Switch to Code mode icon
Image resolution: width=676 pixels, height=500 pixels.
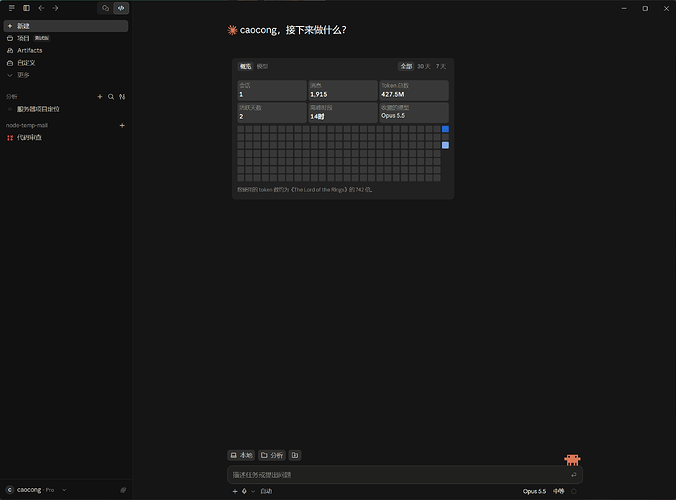pos(121,8)
